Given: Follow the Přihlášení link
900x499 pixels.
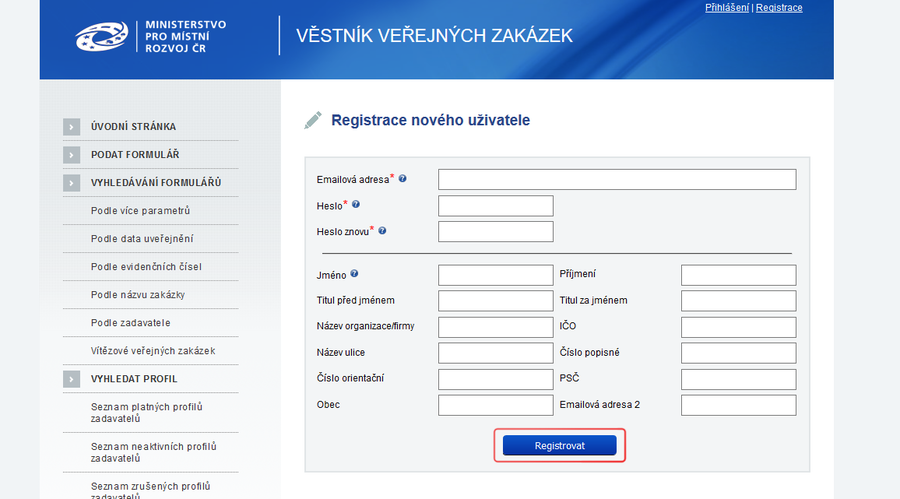Looking at the screenshot, I should pos(727,8).
